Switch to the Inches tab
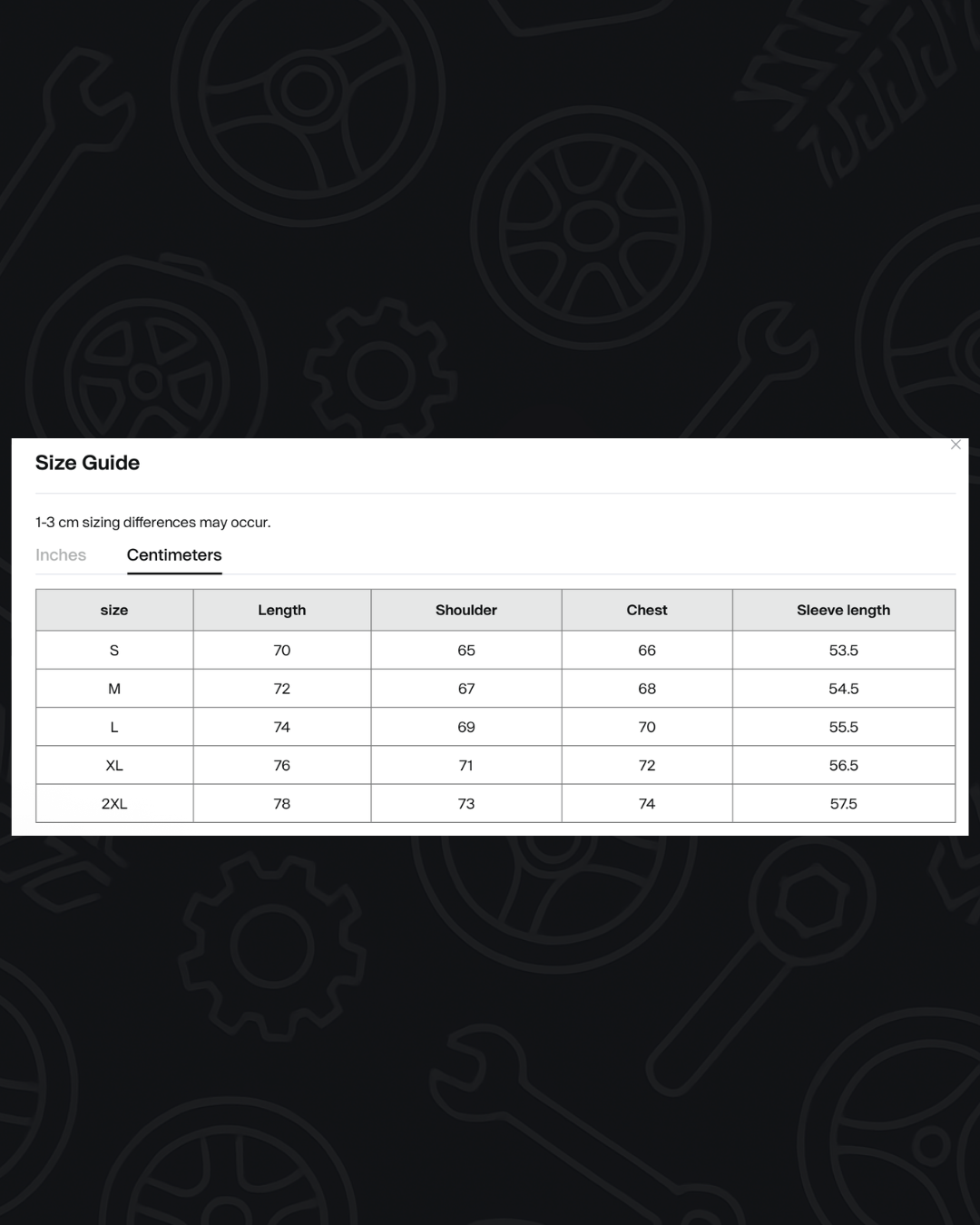 (61, 555)
